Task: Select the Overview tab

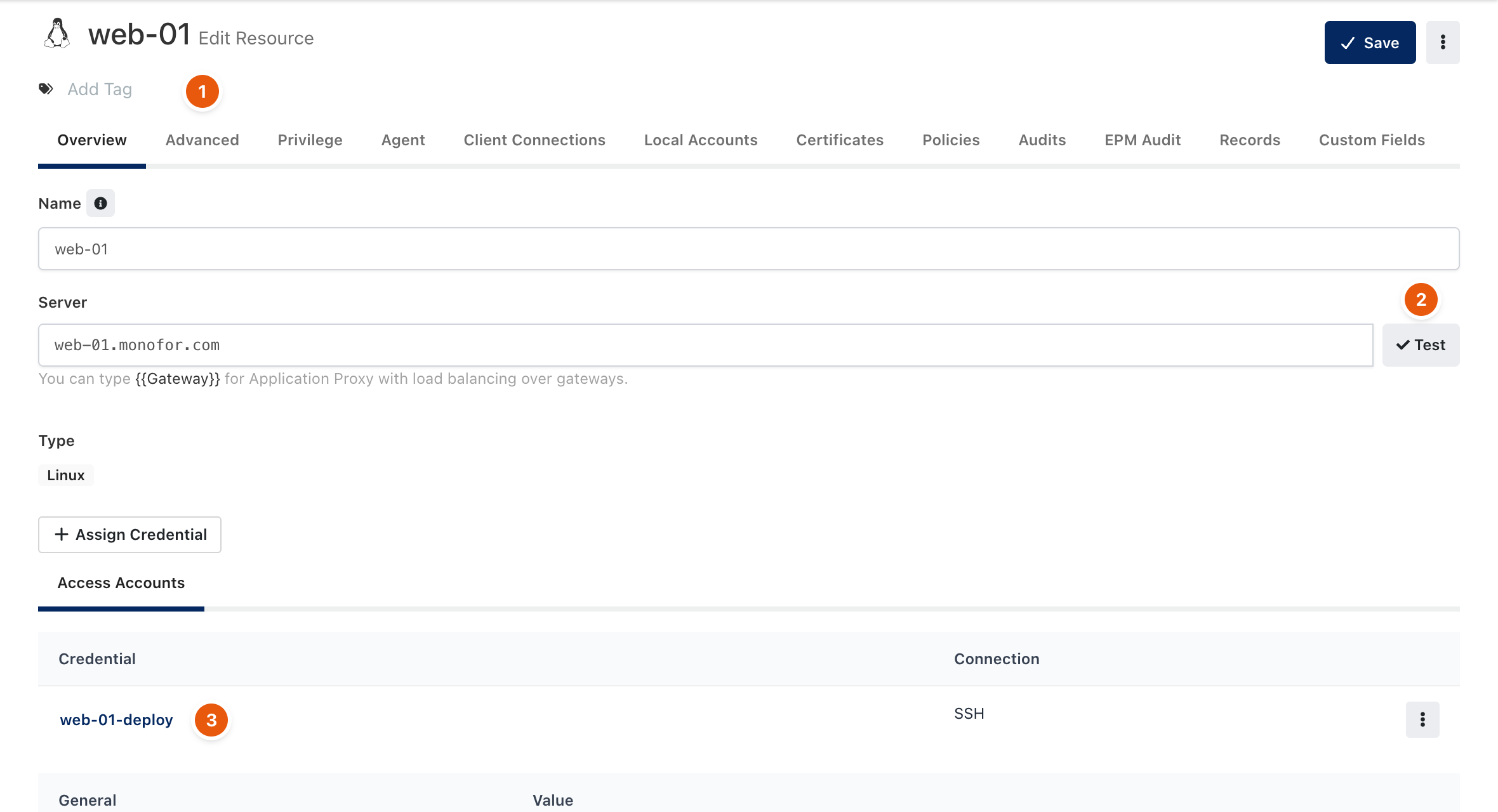Action: tap(92, 140)
